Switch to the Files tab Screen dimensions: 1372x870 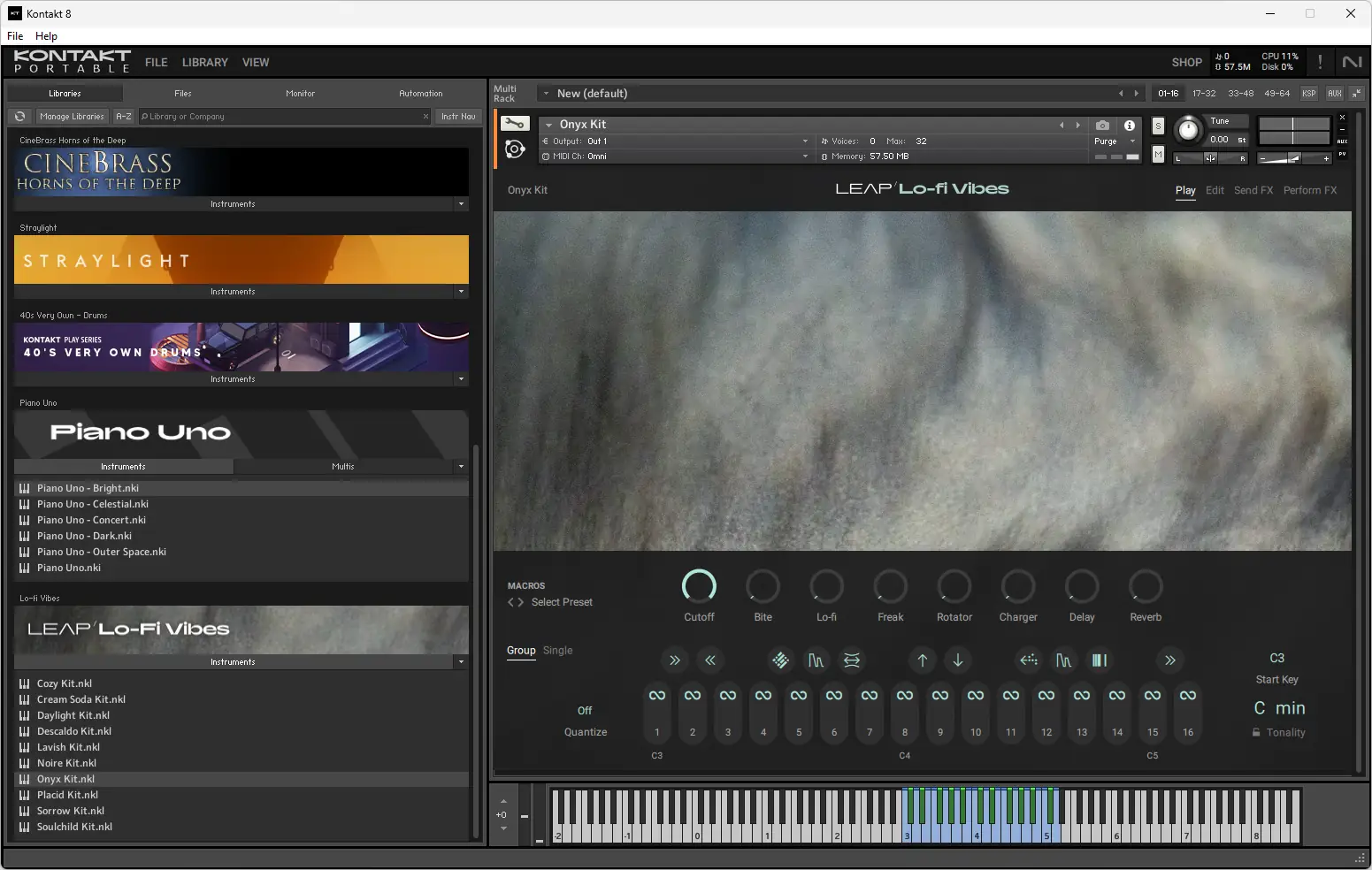(x=182, y=93)
